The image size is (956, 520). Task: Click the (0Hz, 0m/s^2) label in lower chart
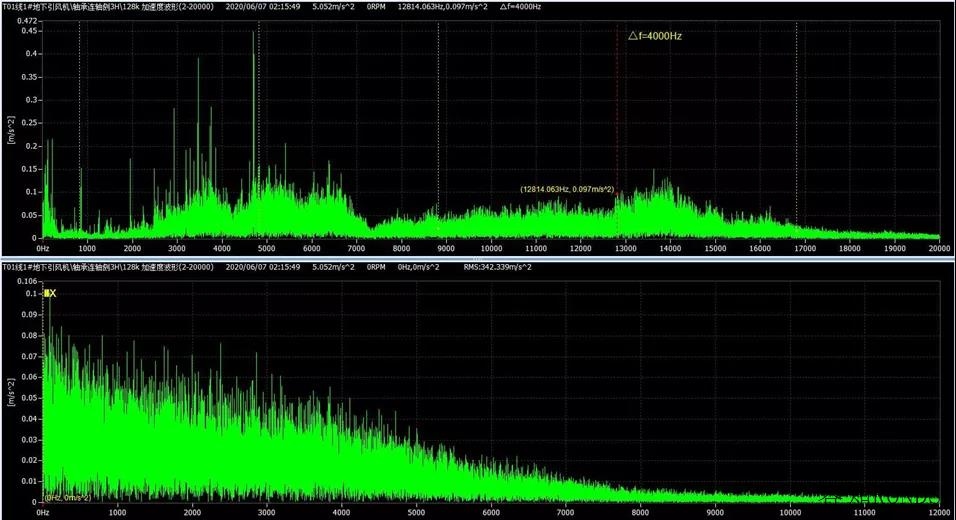[x=68, y=497]
